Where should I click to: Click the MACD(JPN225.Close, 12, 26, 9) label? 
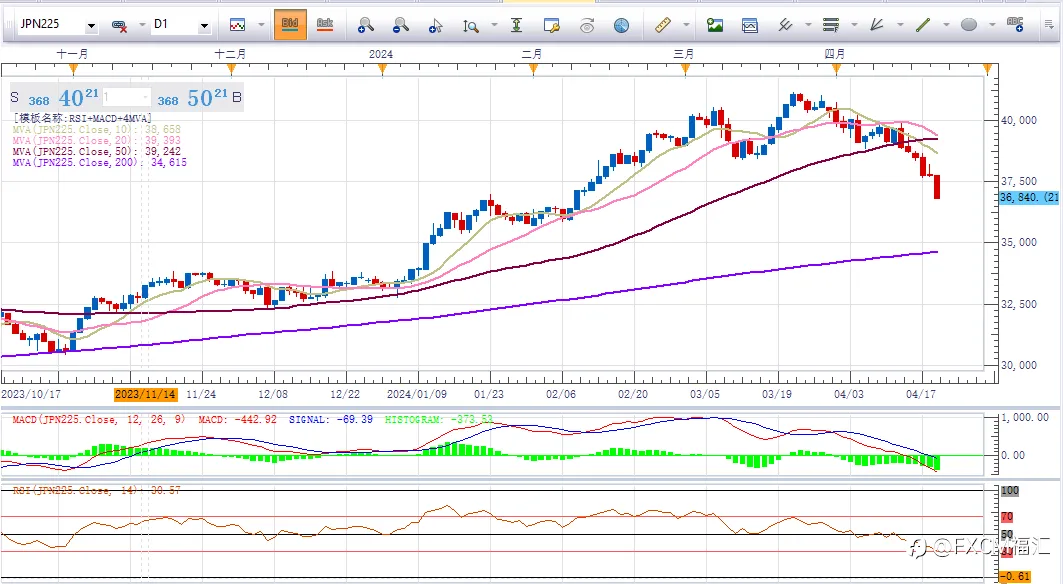pos(98,420)
